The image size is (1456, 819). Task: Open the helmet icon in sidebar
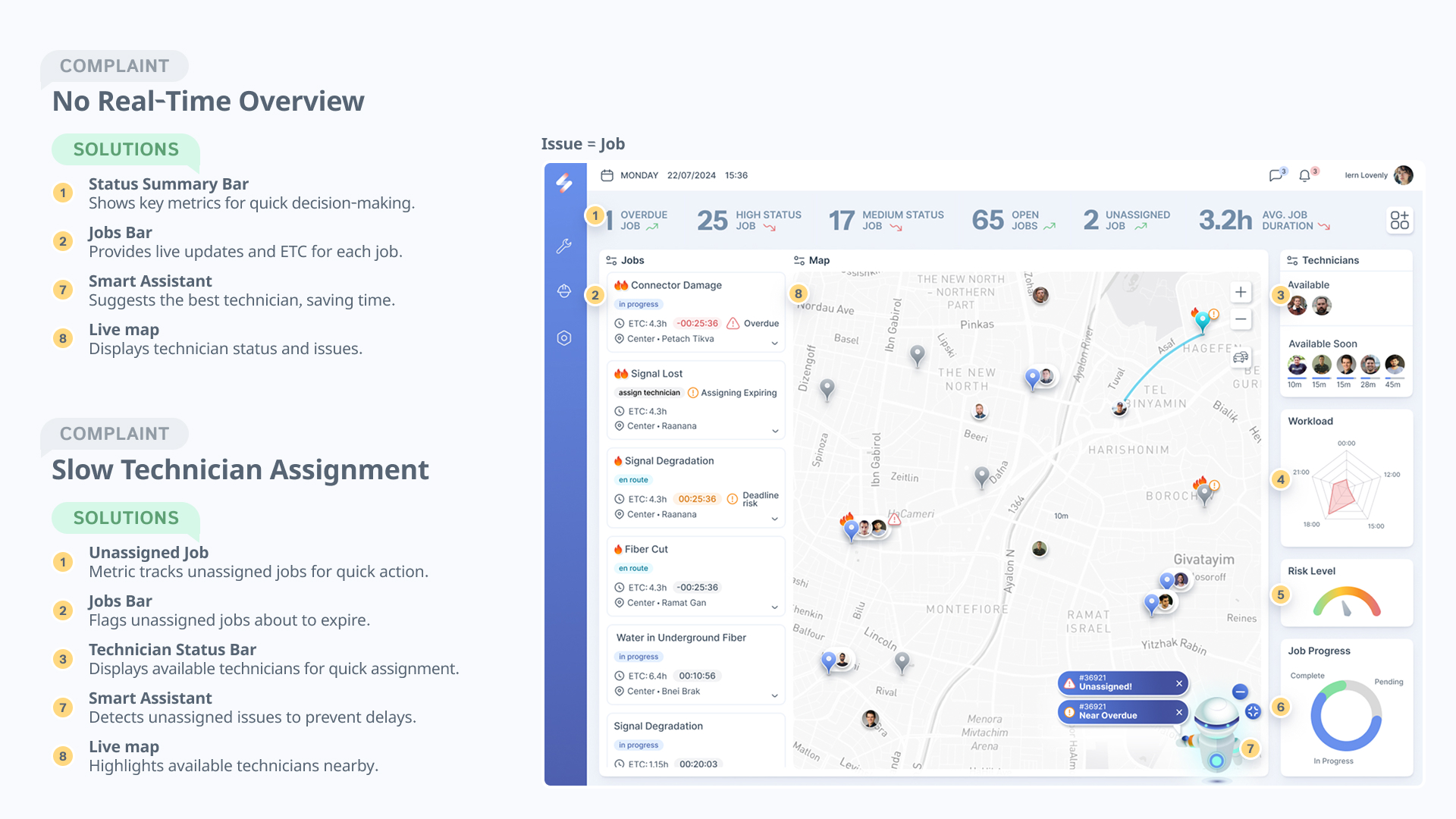[563, 291]
